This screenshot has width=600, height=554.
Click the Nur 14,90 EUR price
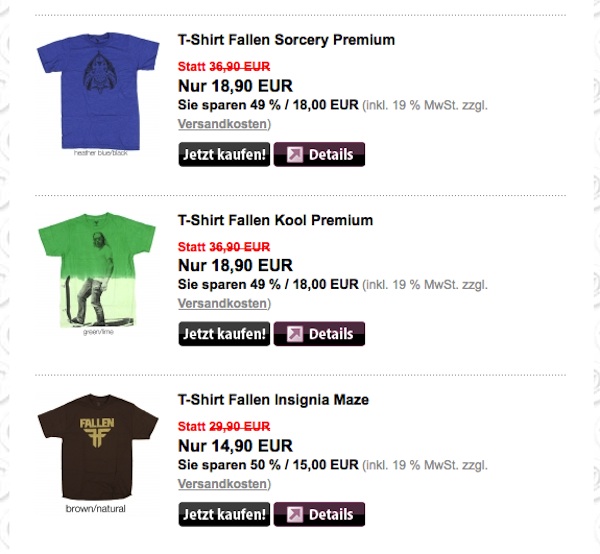(x=235, y=446)
